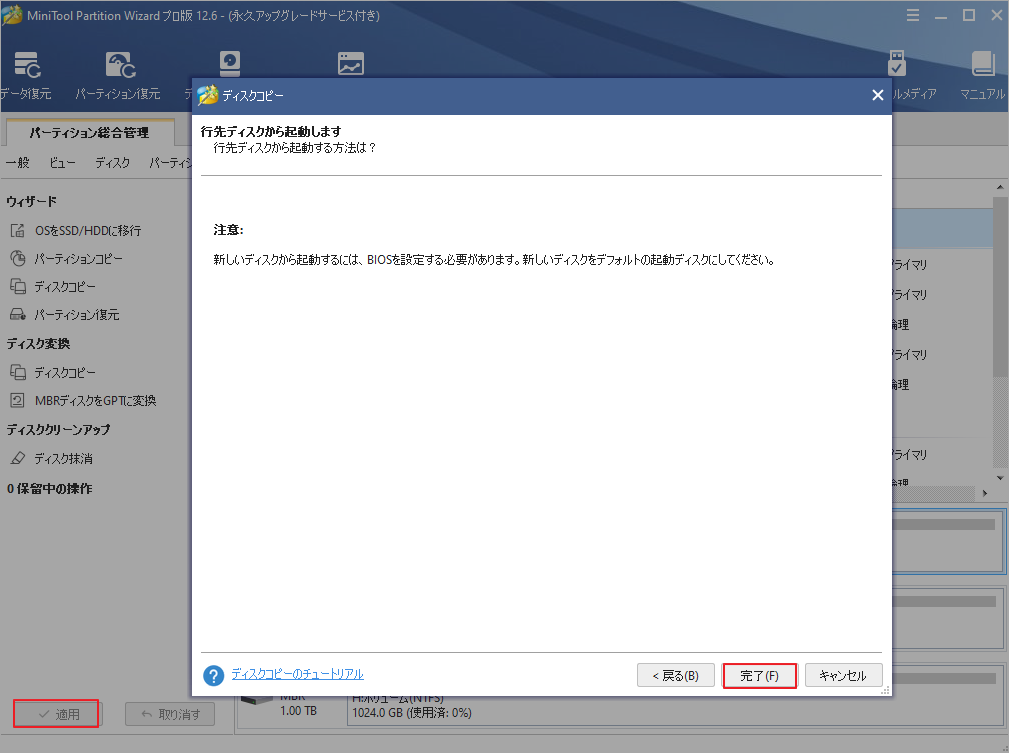Click the 完了(F) button

pyautogui.click(x=759, y=675)
